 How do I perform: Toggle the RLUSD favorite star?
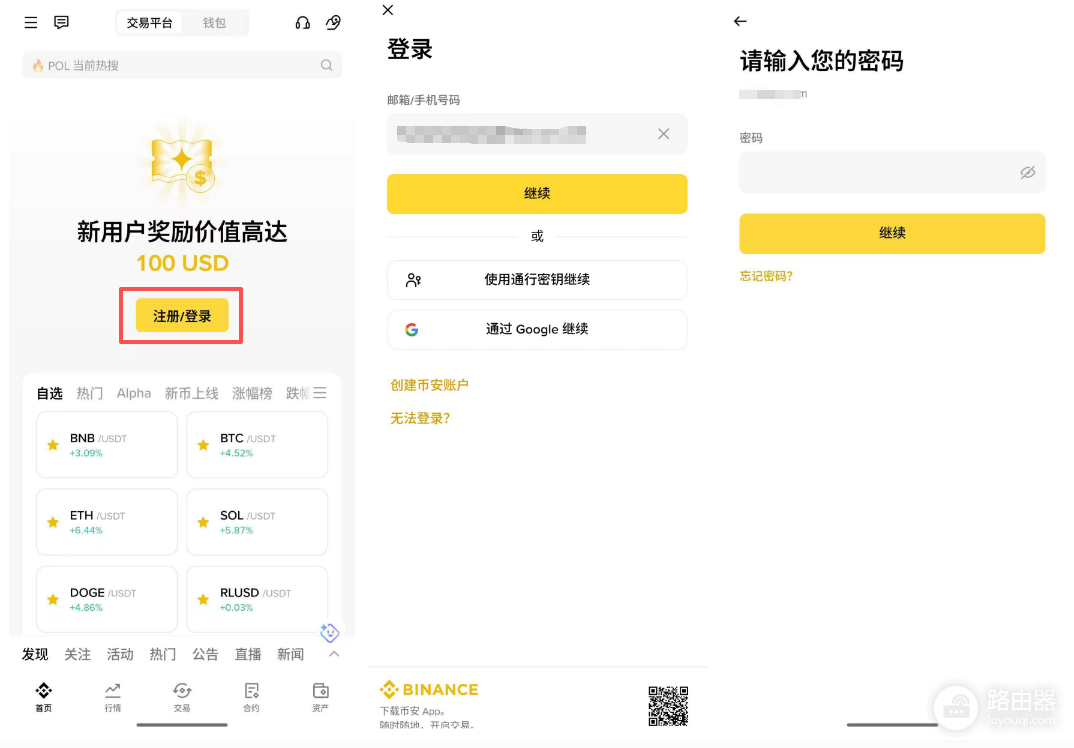pyautogui.click(x=203, y=600)
